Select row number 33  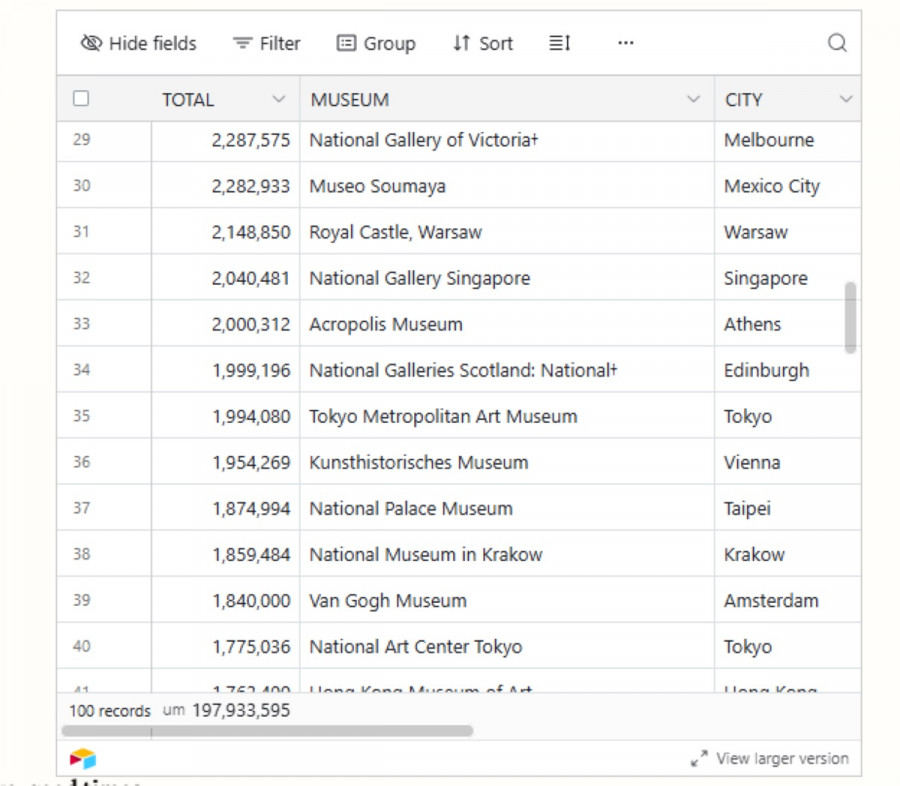81,324
